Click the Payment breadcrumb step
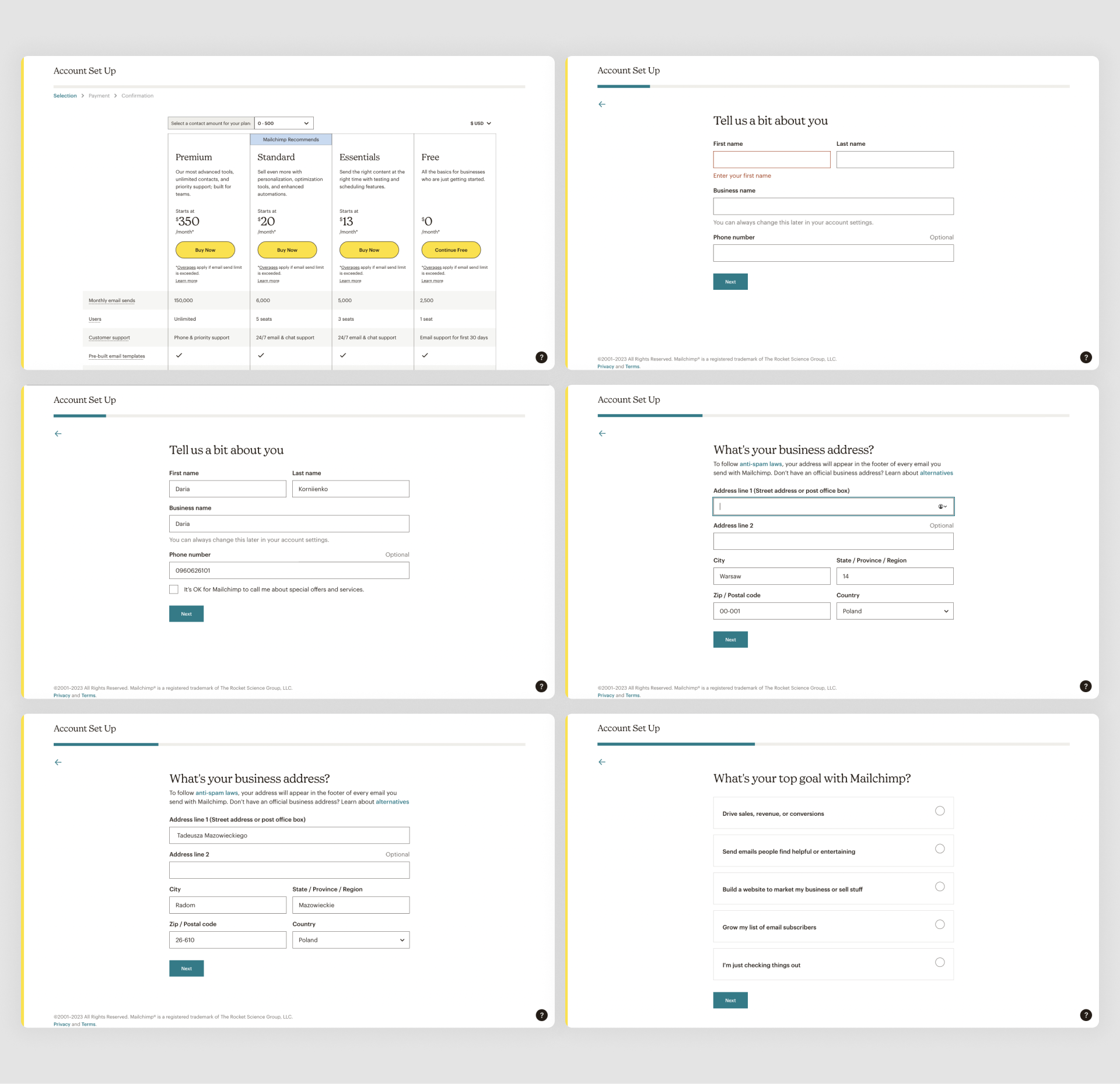The height and width of the screenshot is (1084, 1120). (x=99, y=96)
